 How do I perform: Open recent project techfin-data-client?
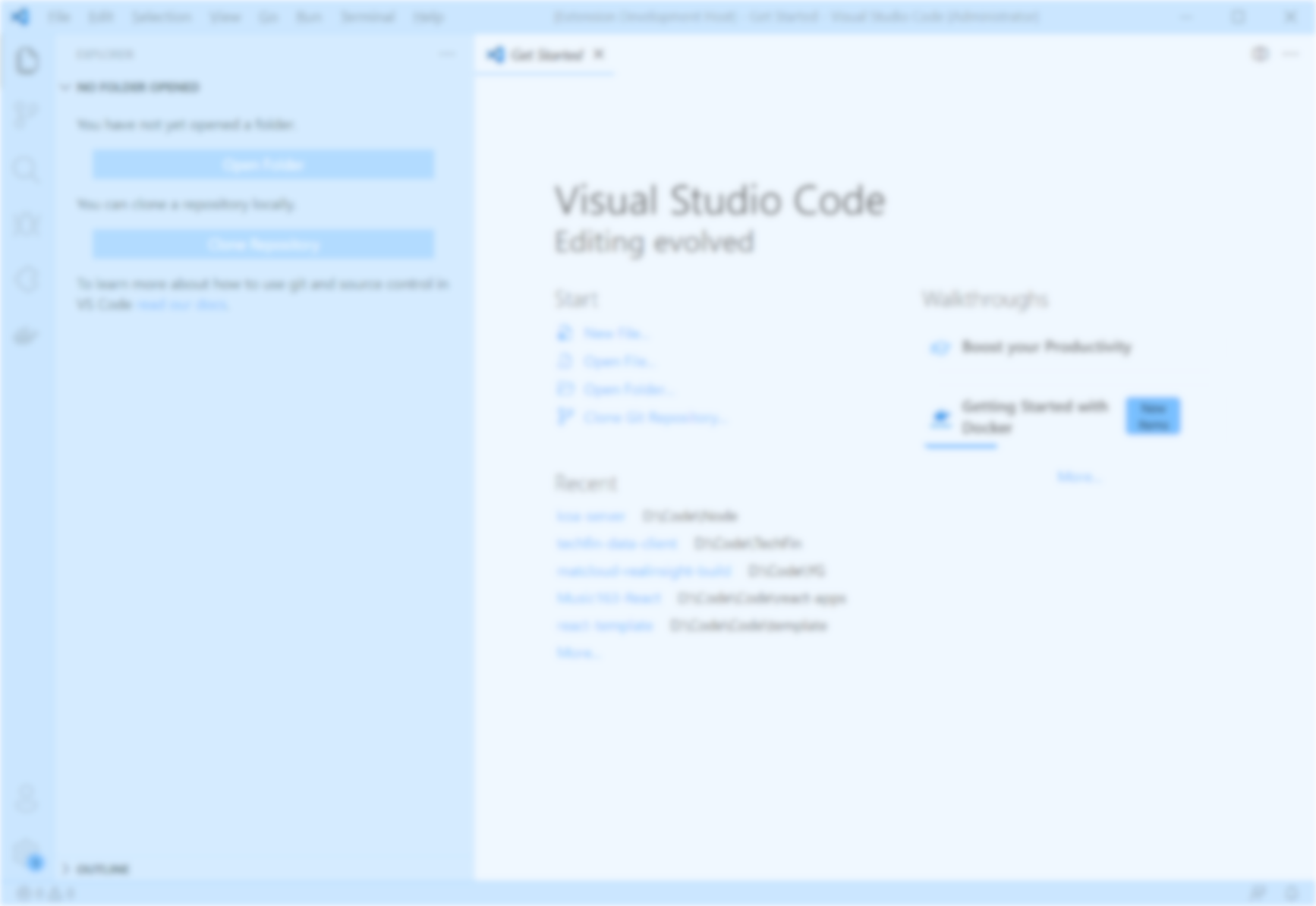[x=616, y=543]
